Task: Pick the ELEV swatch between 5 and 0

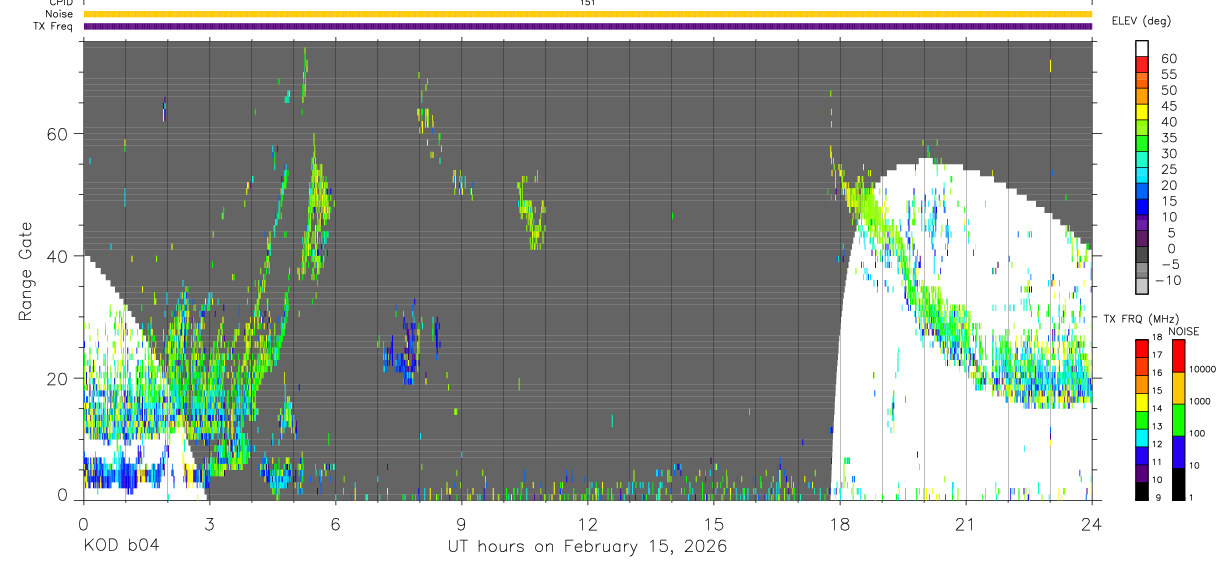Action: point(1143,240)
